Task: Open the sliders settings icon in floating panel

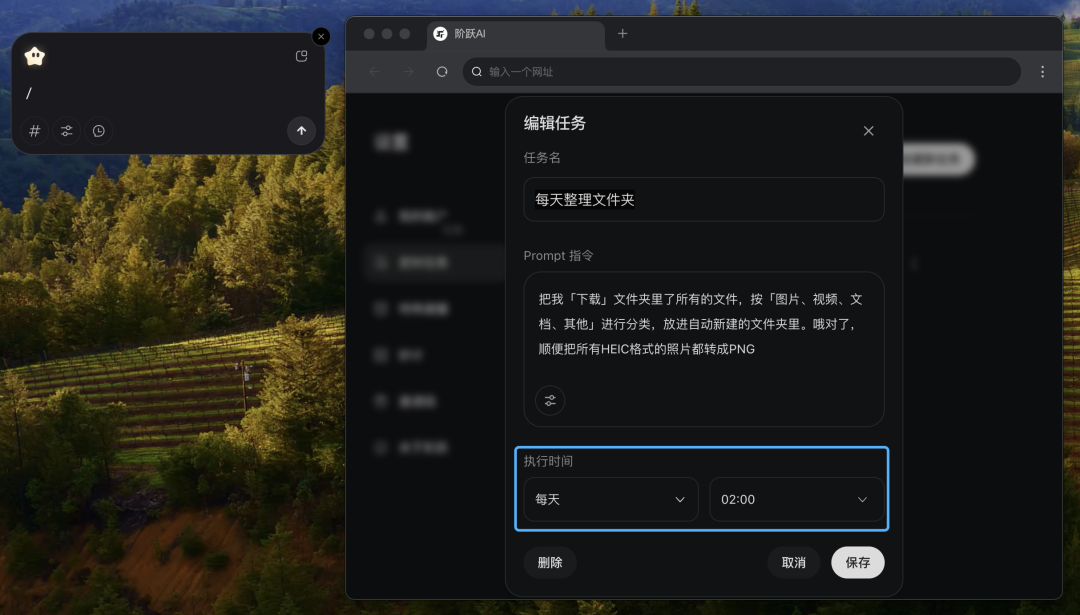Action: [x=67, y=131]
